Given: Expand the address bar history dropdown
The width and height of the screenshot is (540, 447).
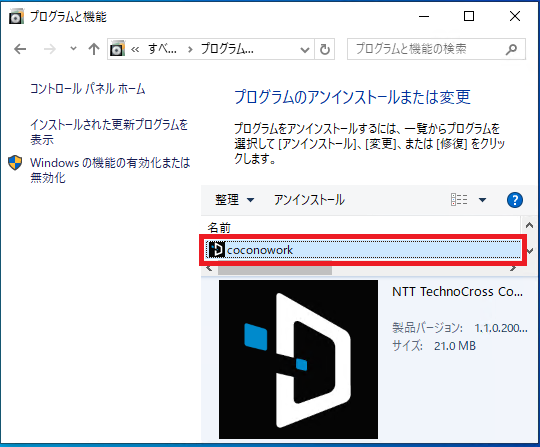Looking at the screenshot, I should (x=305, y=50).
